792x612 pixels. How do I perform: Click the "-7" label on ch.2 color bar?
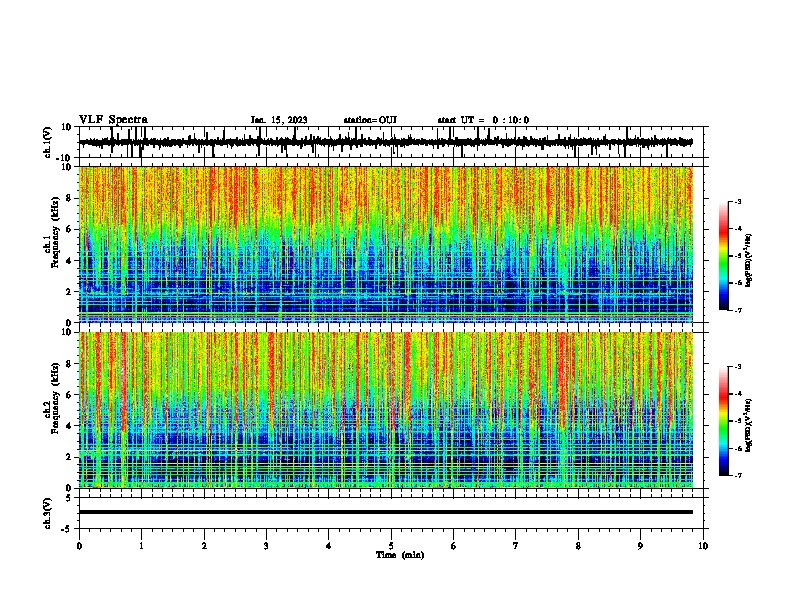737,475
